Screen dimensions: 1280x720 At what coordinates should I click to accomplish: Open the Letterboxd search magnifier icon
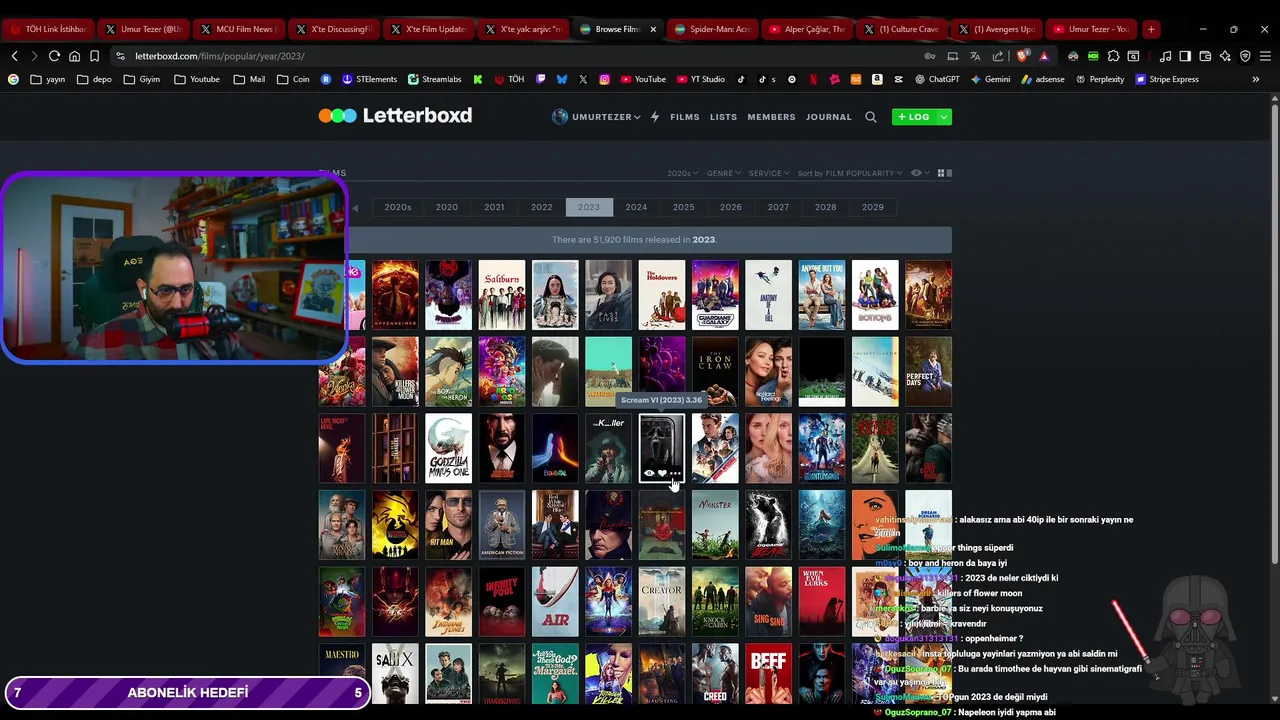tap(870, 117)
